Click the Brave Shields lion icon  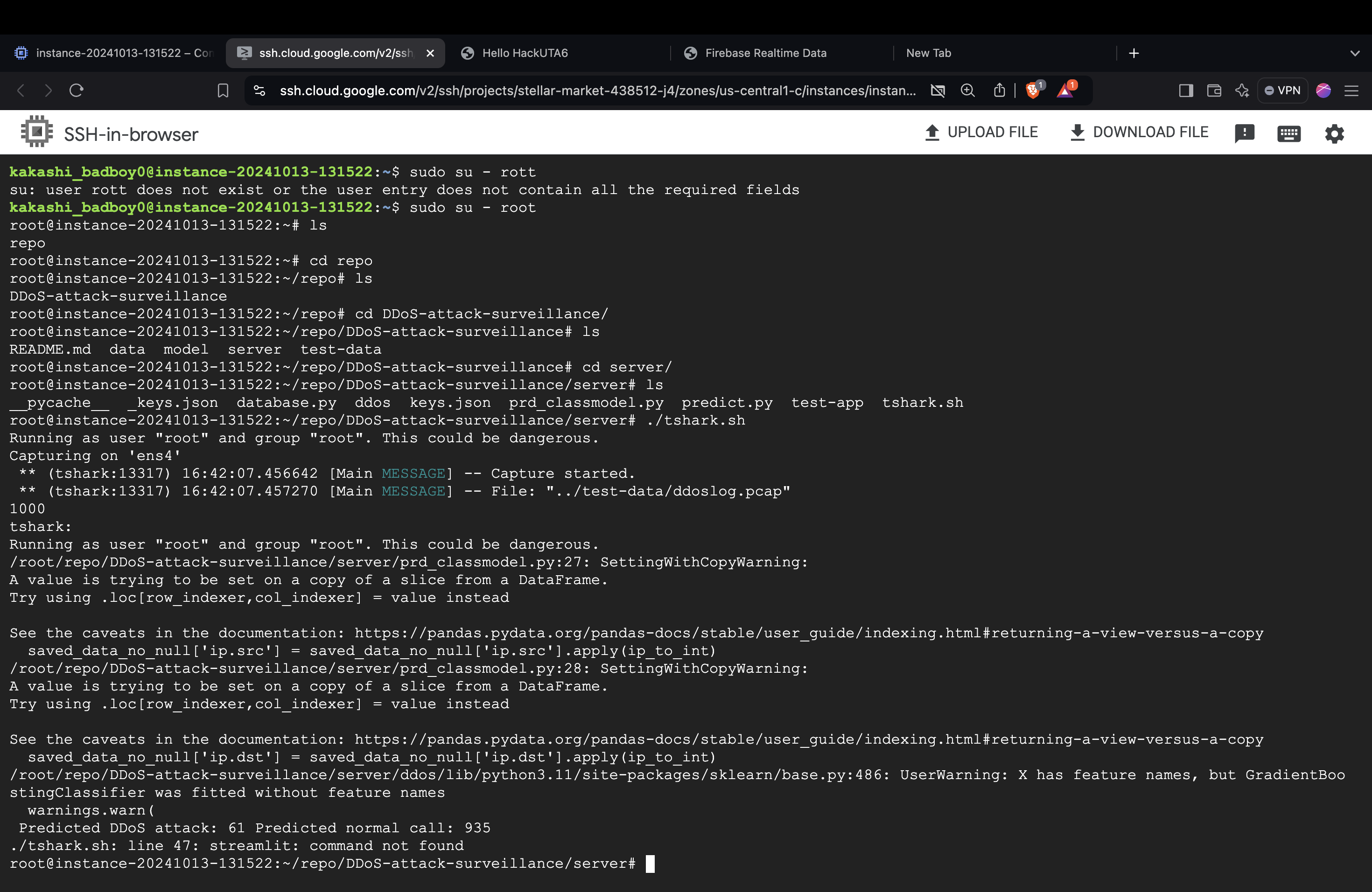[x=1033, y=91]
